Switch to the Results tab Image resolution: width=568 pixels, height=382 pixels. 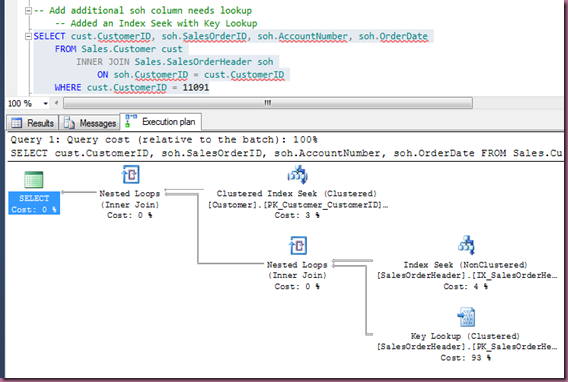click(x=32, y=123)
